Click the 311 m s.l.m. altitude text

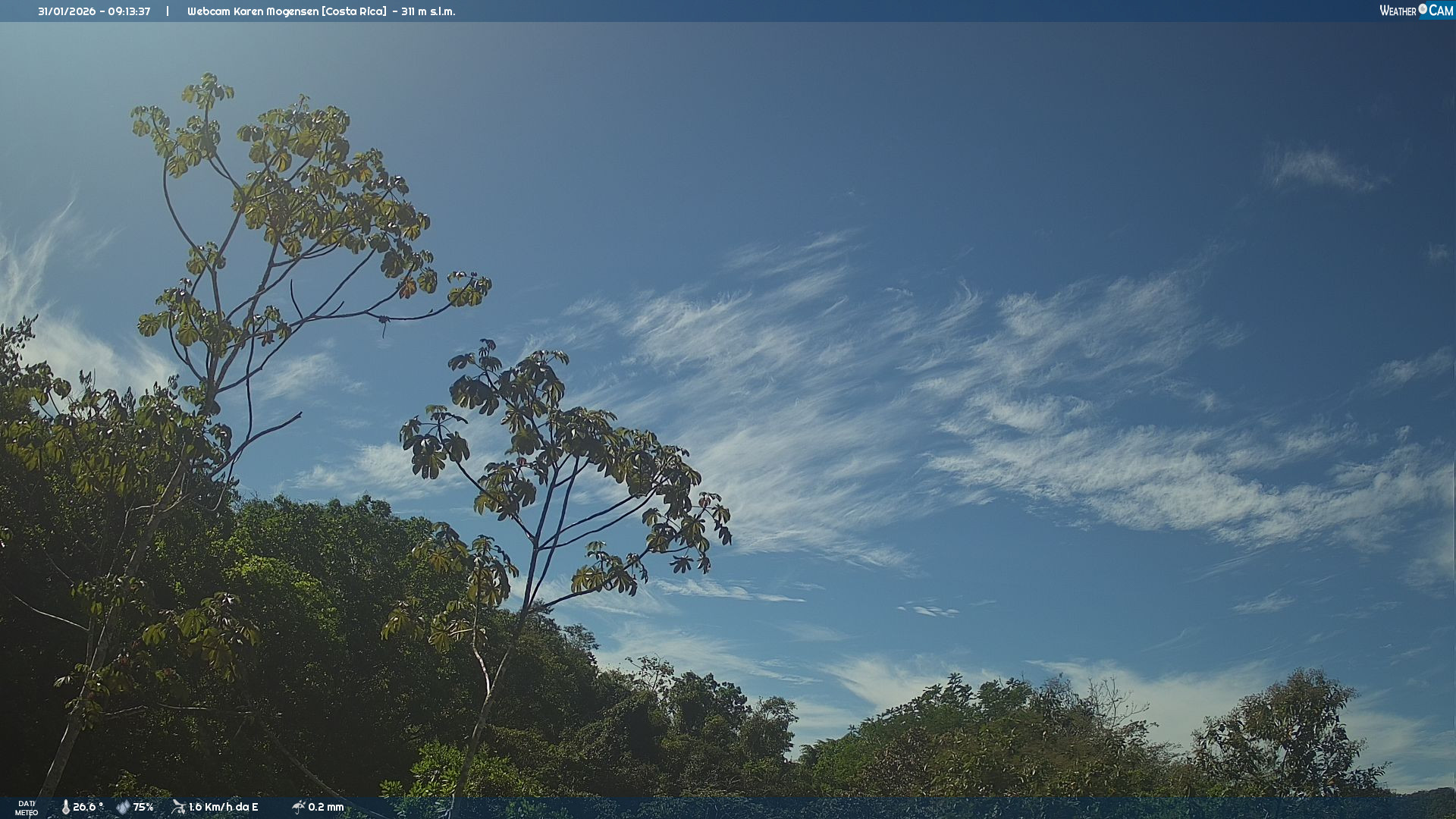(428, 11)
